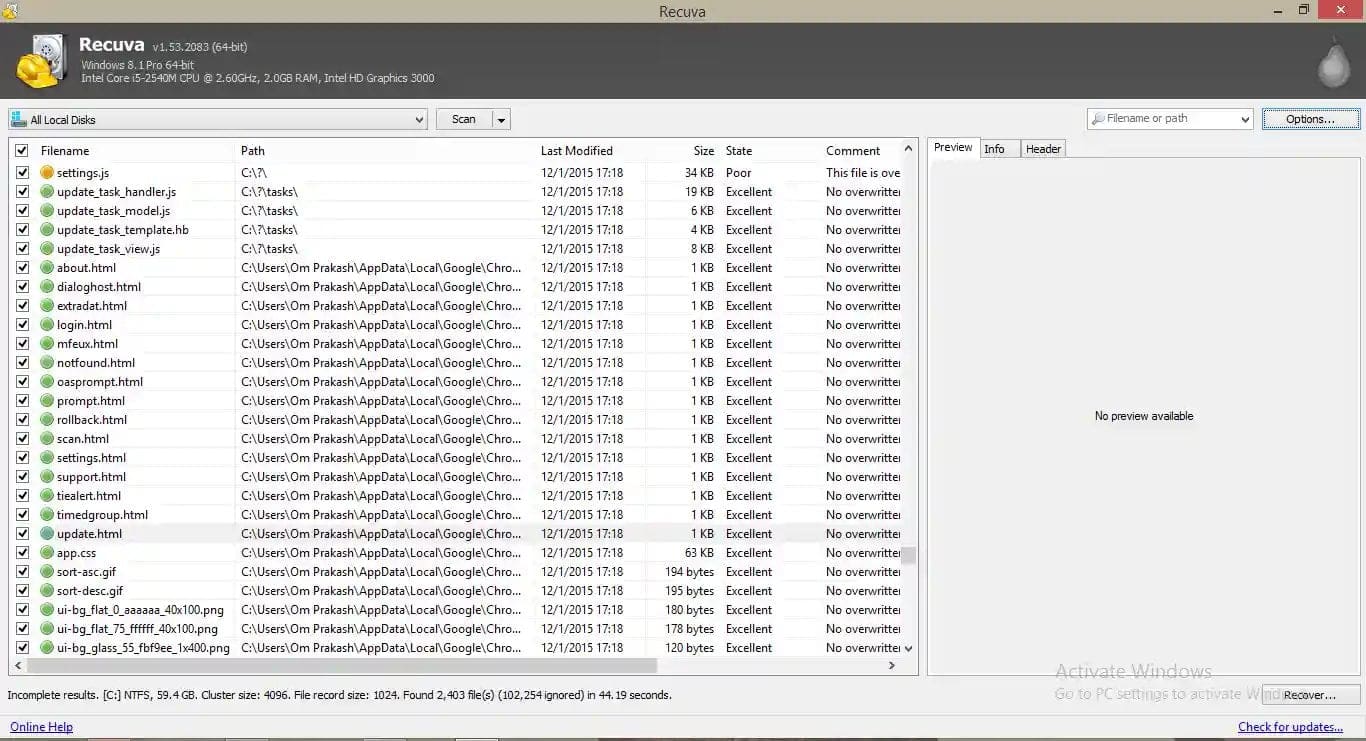This screenshot has width=1366, height=741.
Task: Switch to the Header tab
Action: coord(1043,149)
